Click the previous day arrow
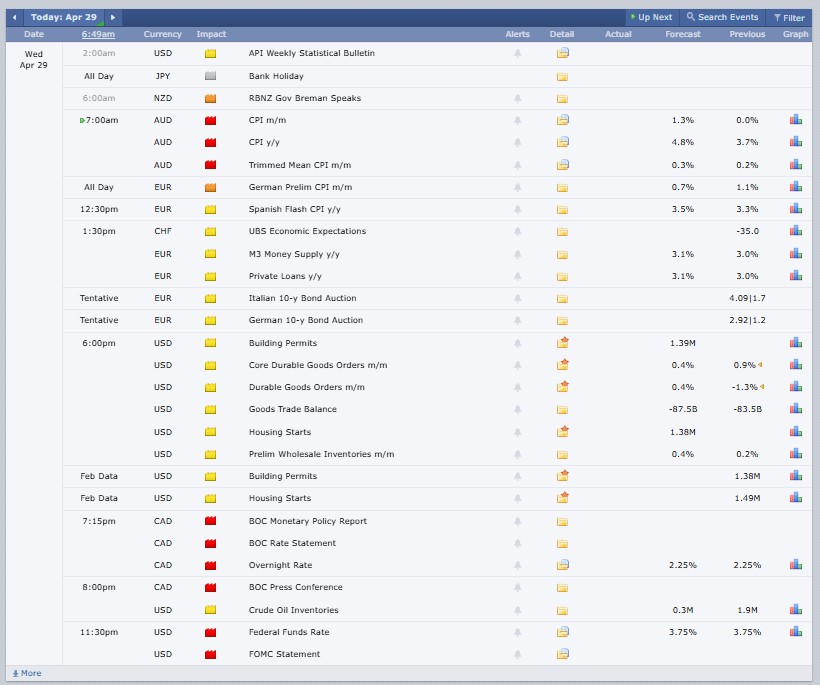The image size is (820, 685). [x=15, y=17]
